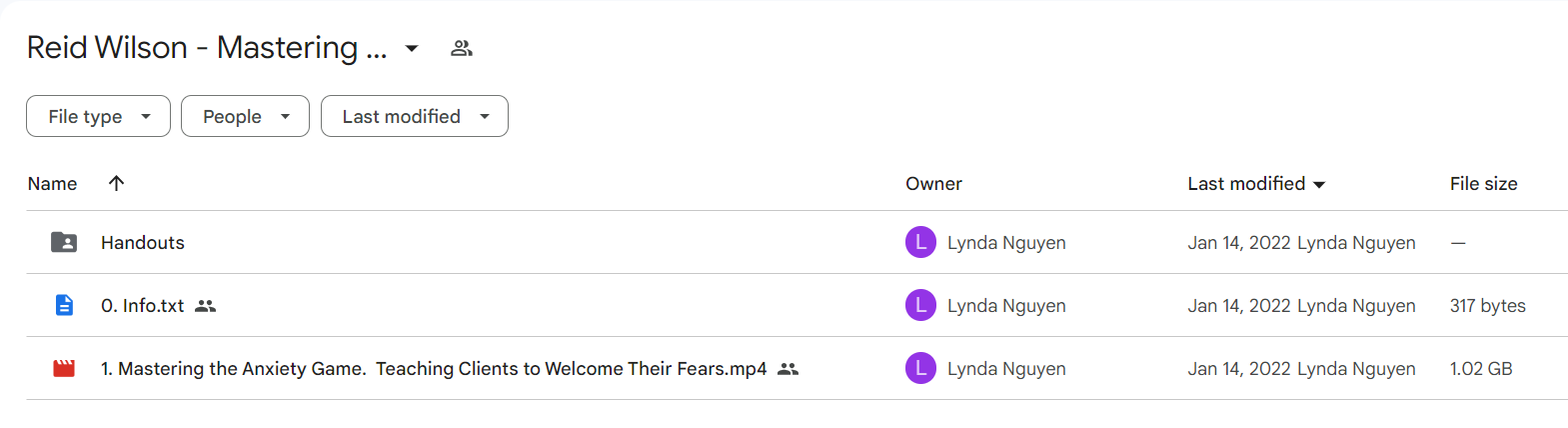The width and height of the screenshot is (1568, 428).
Task: Select the Handouts folder name
Action: [x=143, y=242]
